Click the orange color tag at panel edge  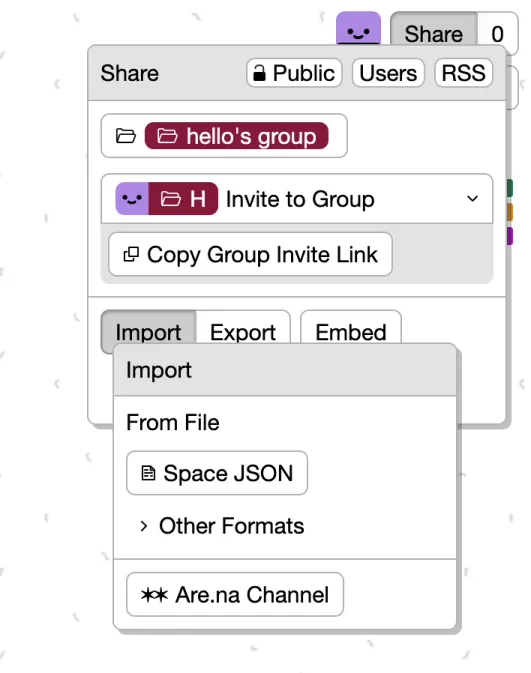pyautogui.click(x=510, y=212)
